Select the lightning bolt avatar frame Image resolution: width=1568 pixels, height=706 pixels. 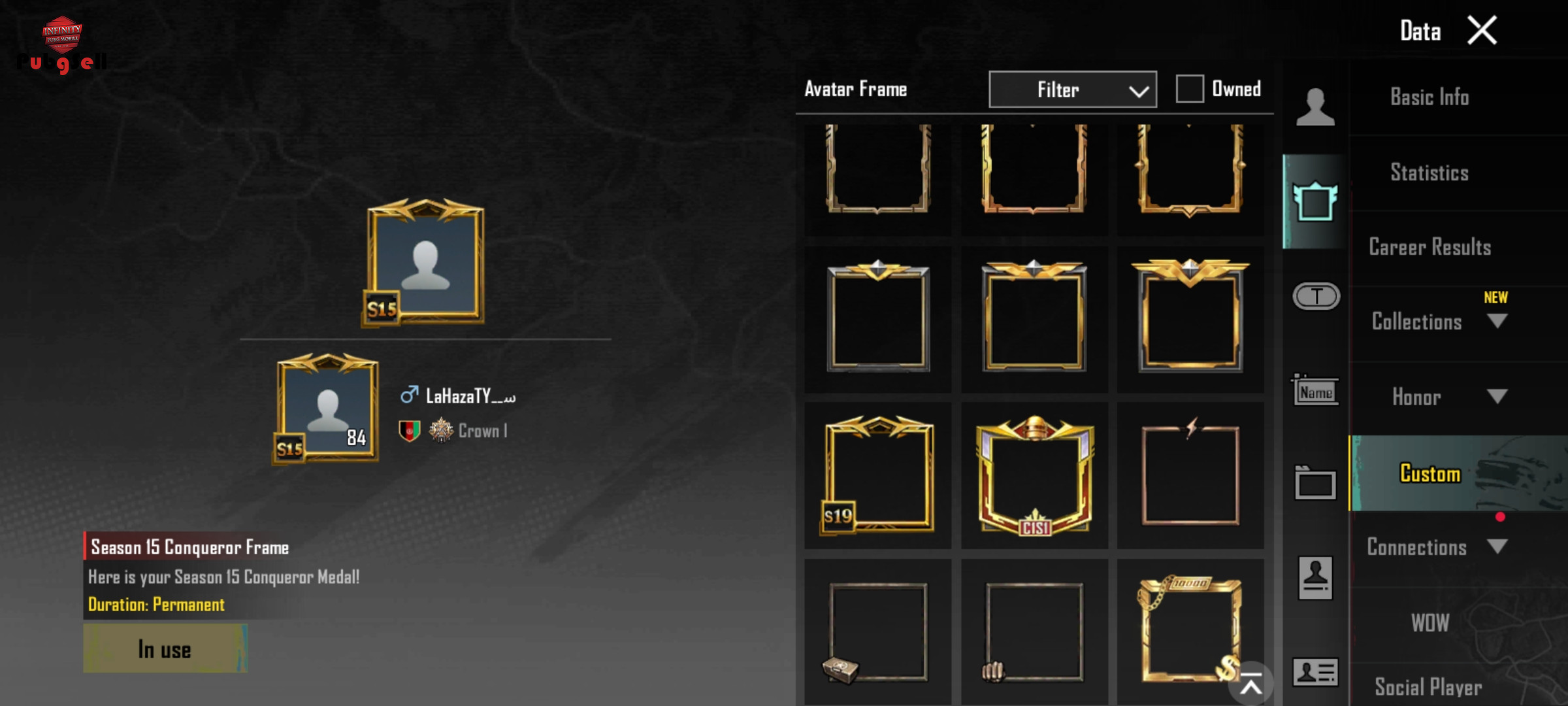pyautogui.click(x=1190, y=475)
